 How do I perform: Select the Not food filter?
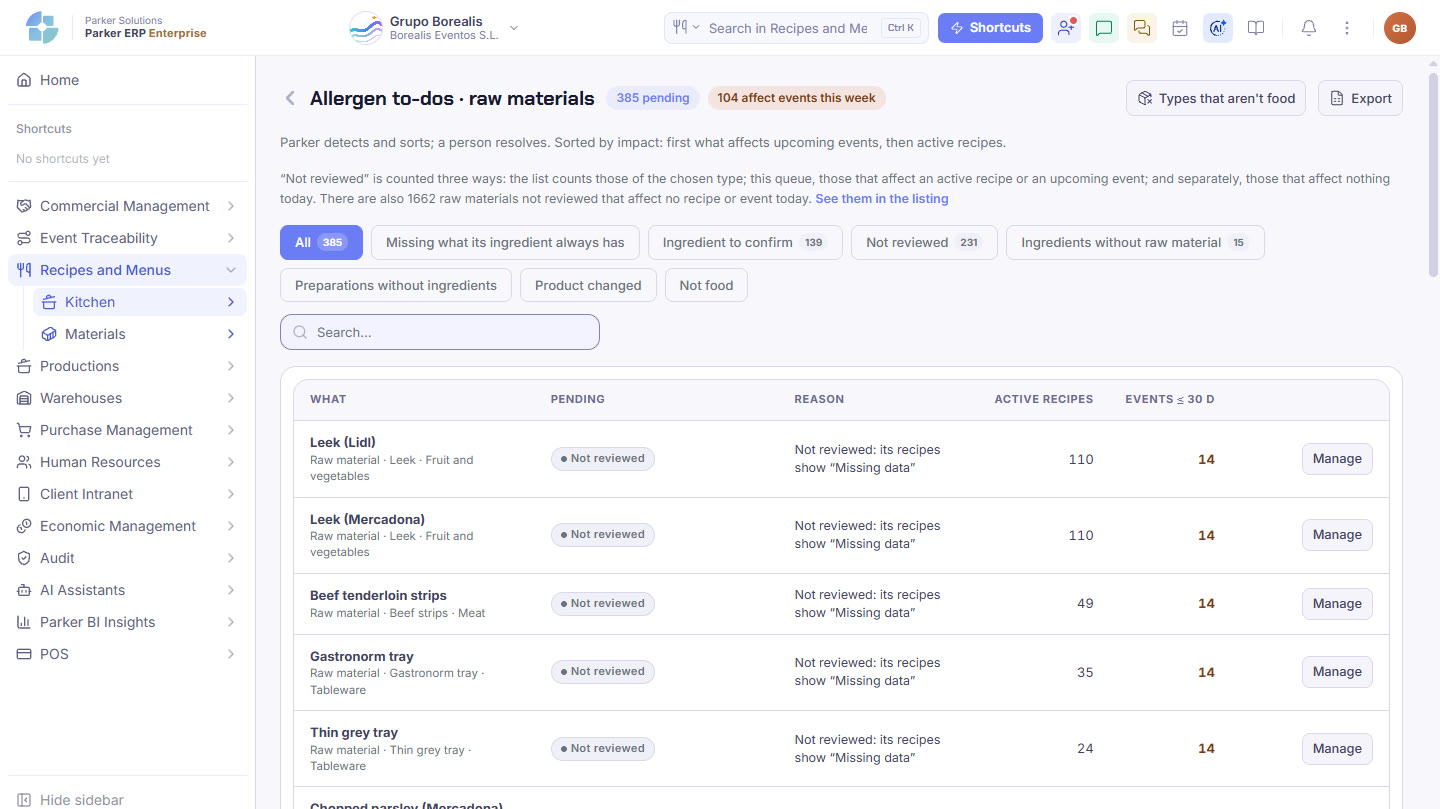[706, 285]
